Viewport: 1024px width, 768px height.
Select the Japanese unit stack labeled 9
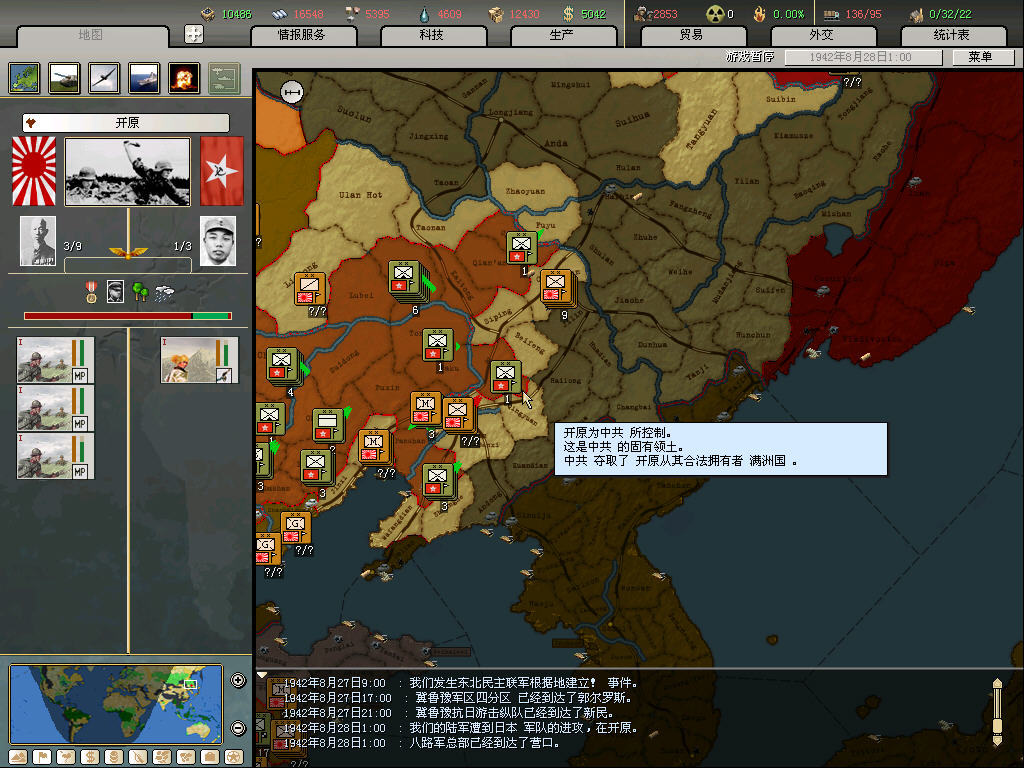pos(557,288)
